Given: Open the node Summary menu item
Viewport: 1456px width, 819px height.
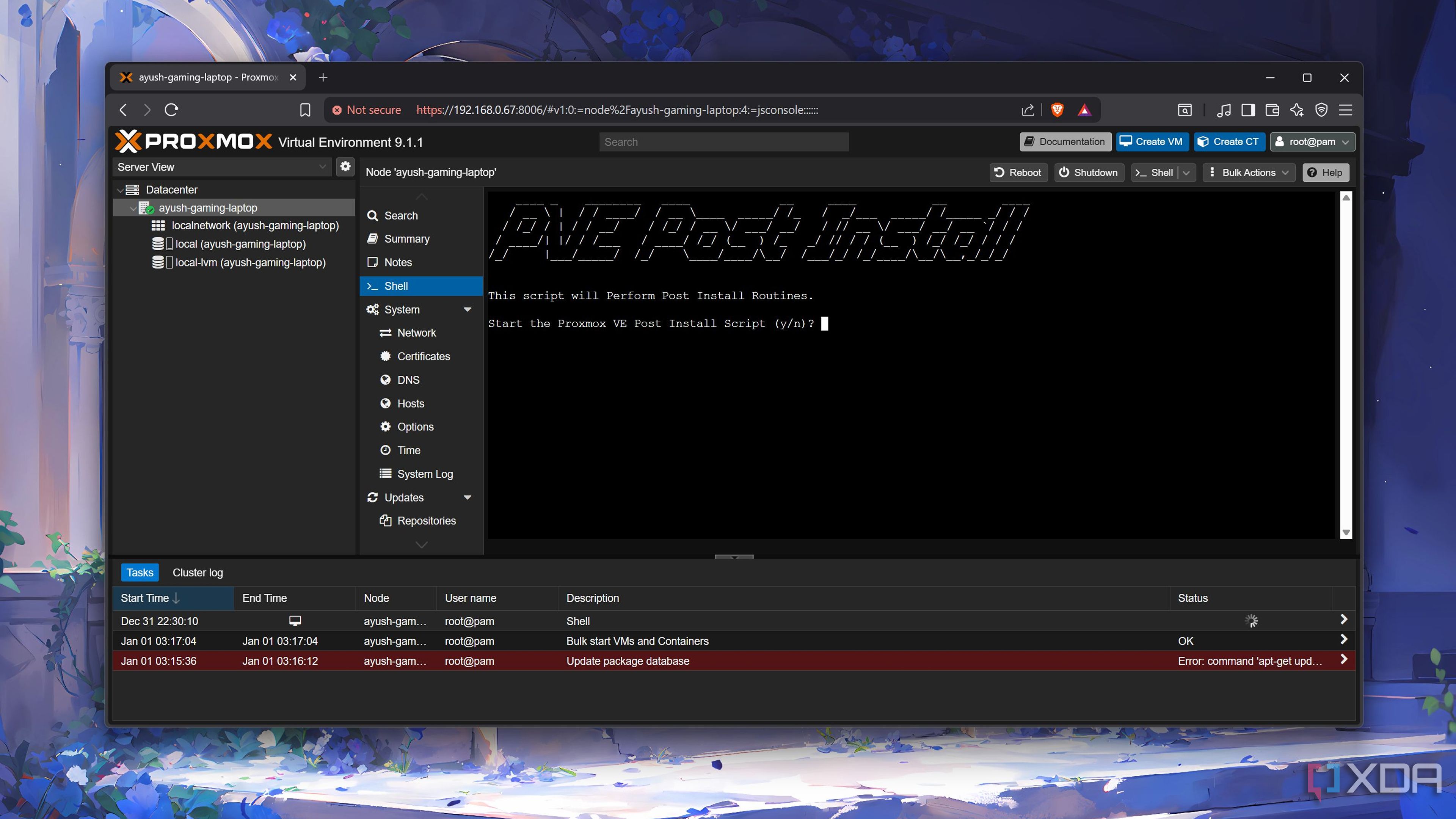Looking at the screenshot, I should [421, 239].
